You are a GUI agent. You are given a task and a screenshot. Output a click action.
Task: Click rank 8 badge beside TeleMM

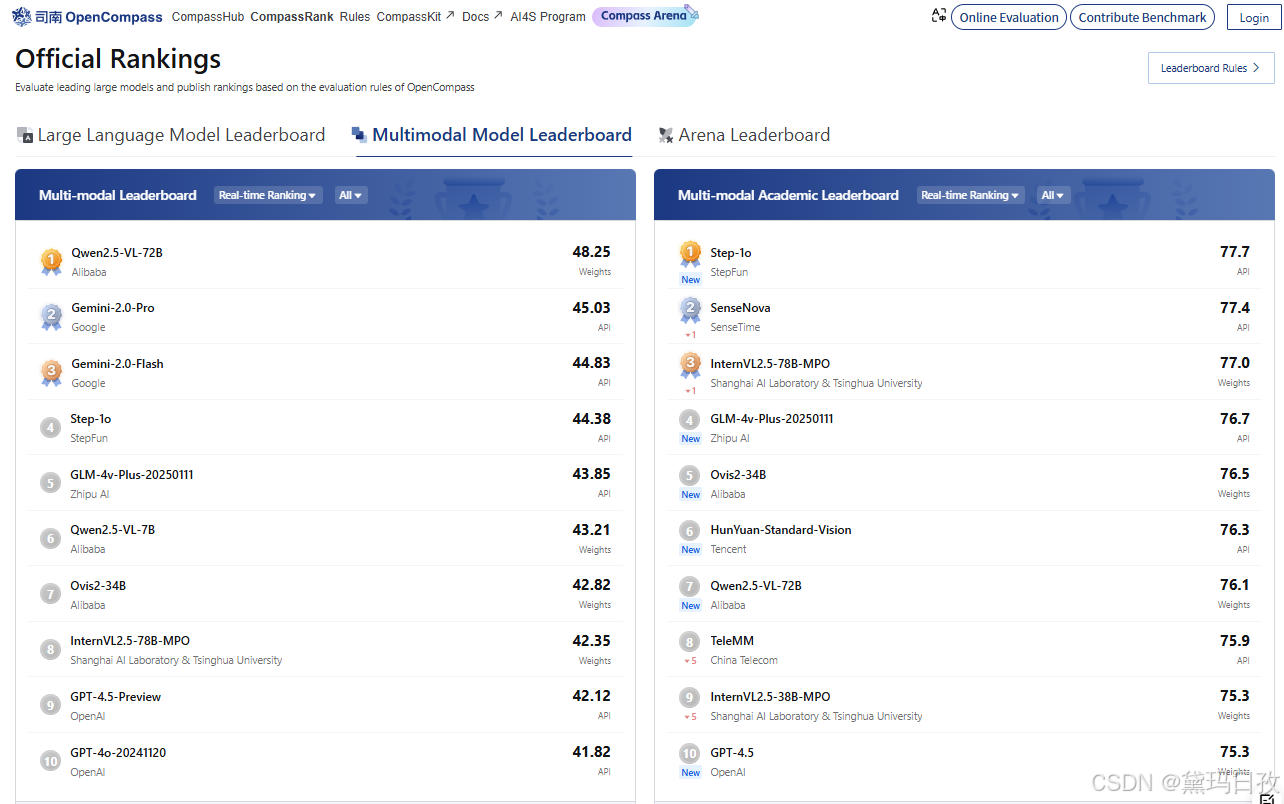click(x=690, y=642)
